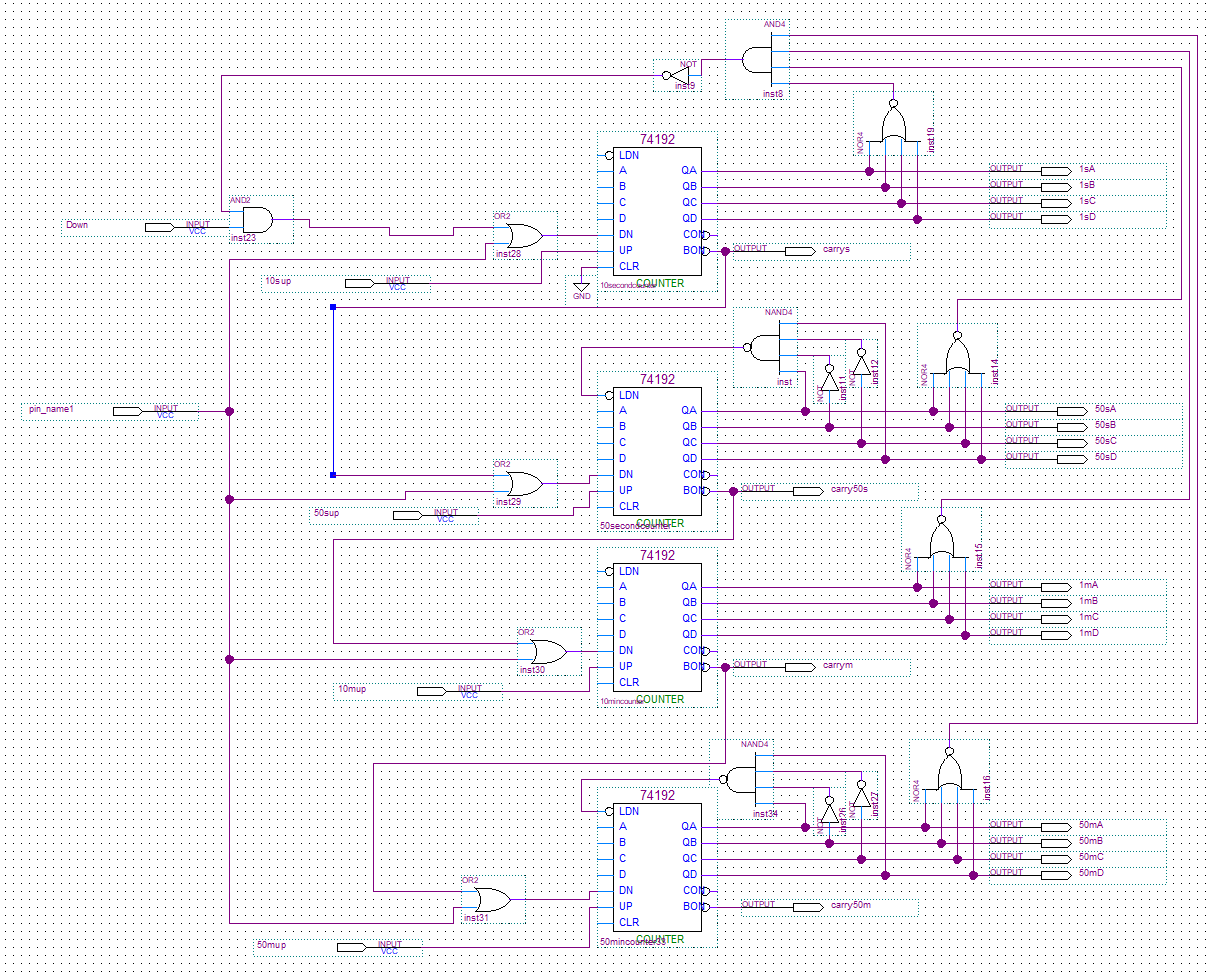Viewport: 1212px width, 977px height.
Task: Select the AND2 gate inst23
Action: pos(256,219)
